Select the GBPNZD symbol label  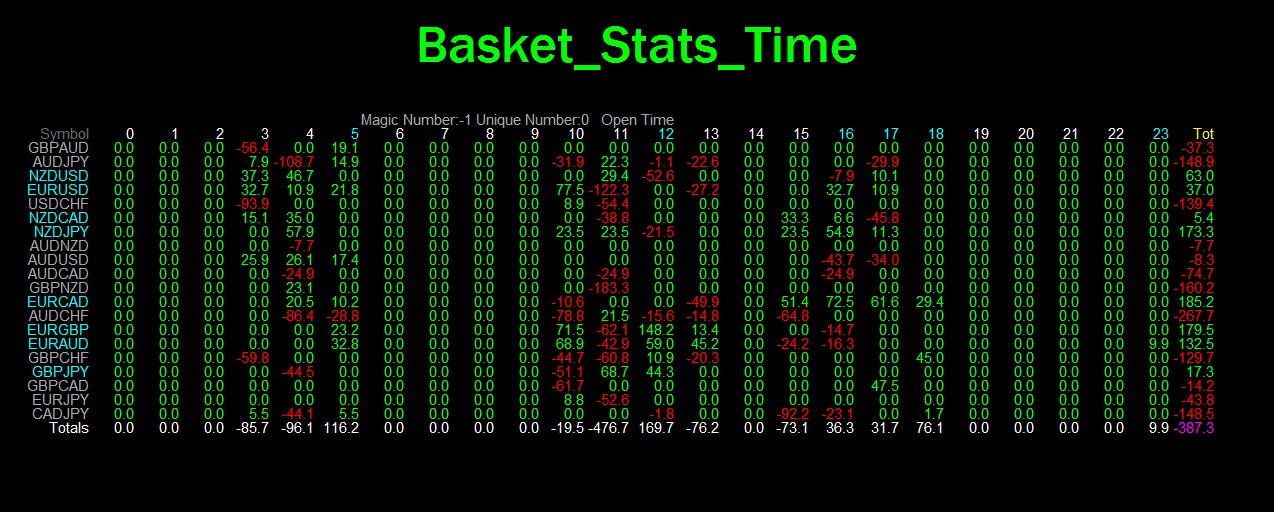tap(59, 288)
